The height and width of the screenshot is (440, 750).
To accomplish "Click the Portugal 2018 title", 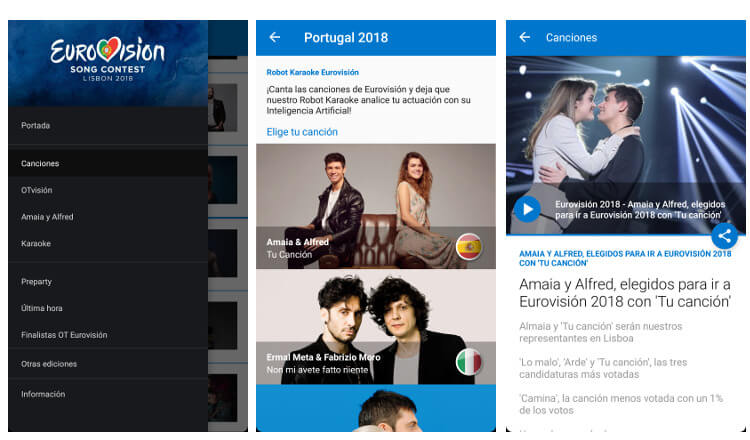I will tap(346, 37).
